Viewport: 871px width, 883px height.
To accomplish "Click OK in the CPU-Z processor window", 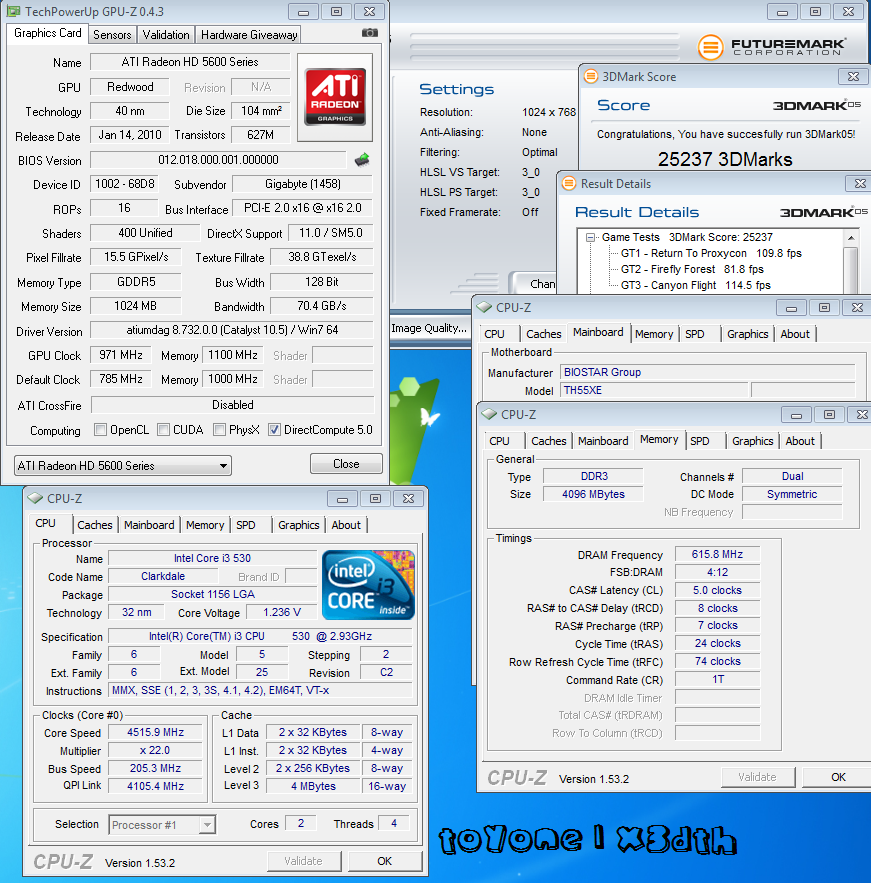I will pyautogui.click(x=385, y=861).
